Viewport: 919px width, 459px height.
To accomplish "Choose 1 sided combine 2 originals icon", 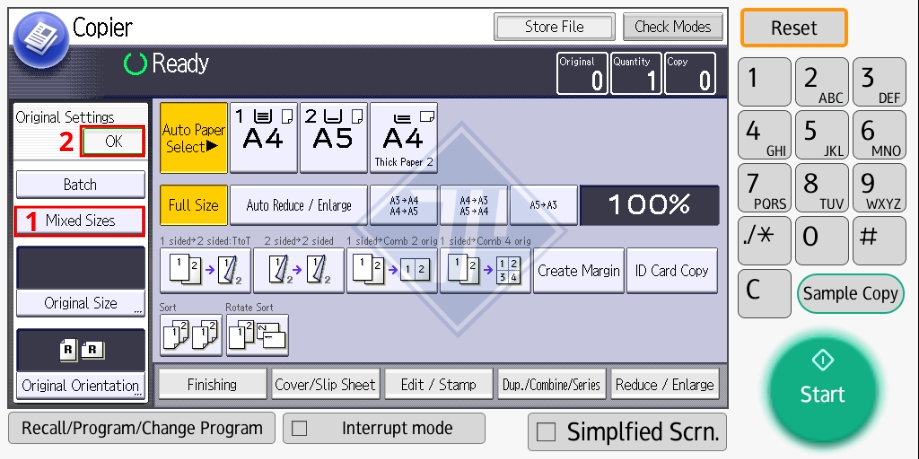I will click(391, 271).
